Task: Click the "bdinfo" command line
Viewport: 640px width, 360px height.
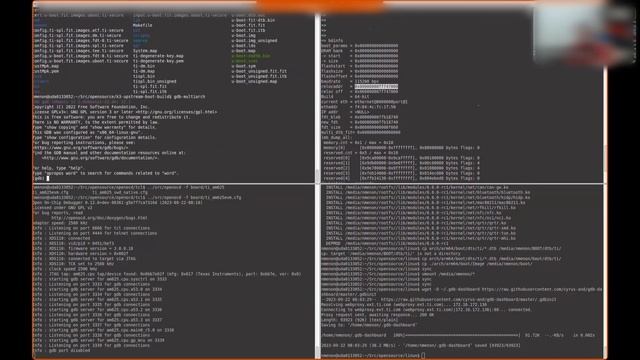Action: (x=332, y=40)
